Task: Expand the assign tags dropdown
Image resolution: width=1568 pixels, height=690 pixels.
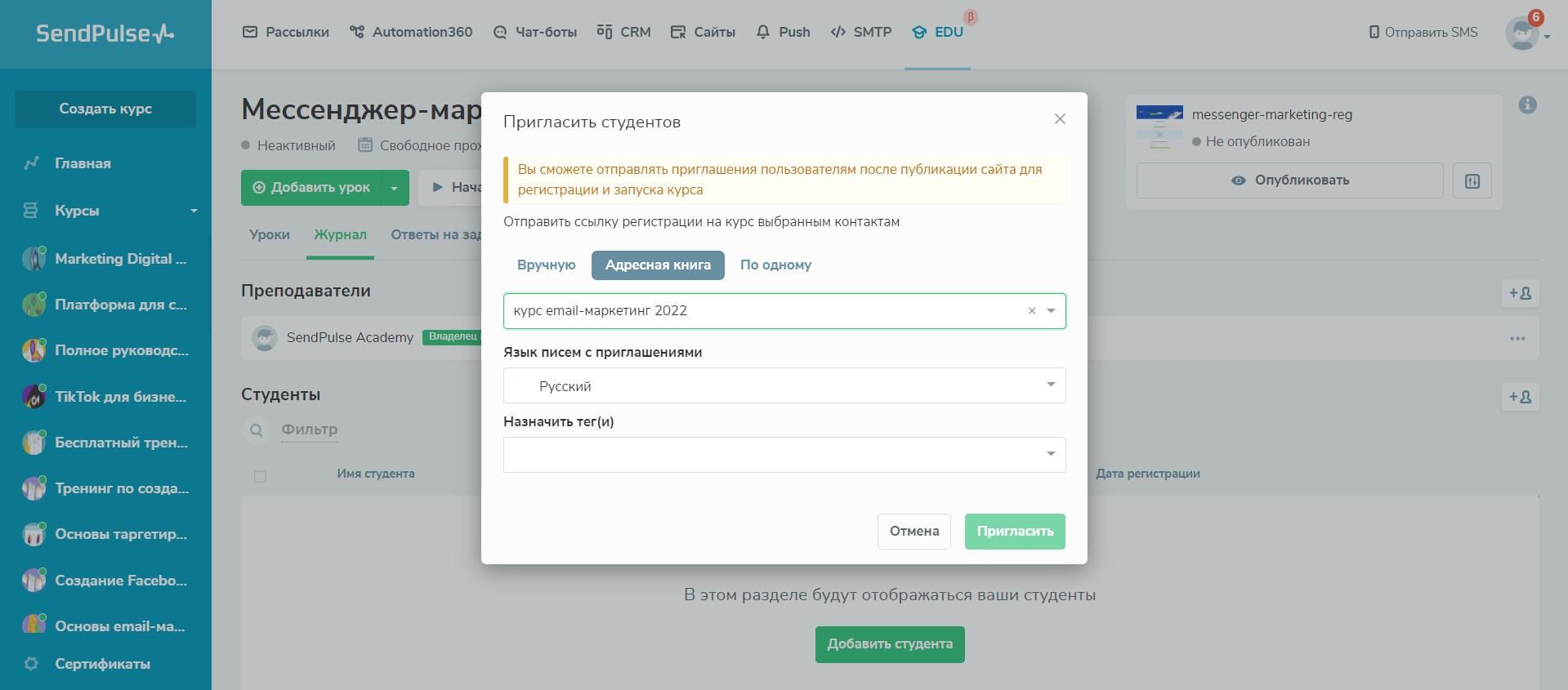Action: tap(1051, 455)
